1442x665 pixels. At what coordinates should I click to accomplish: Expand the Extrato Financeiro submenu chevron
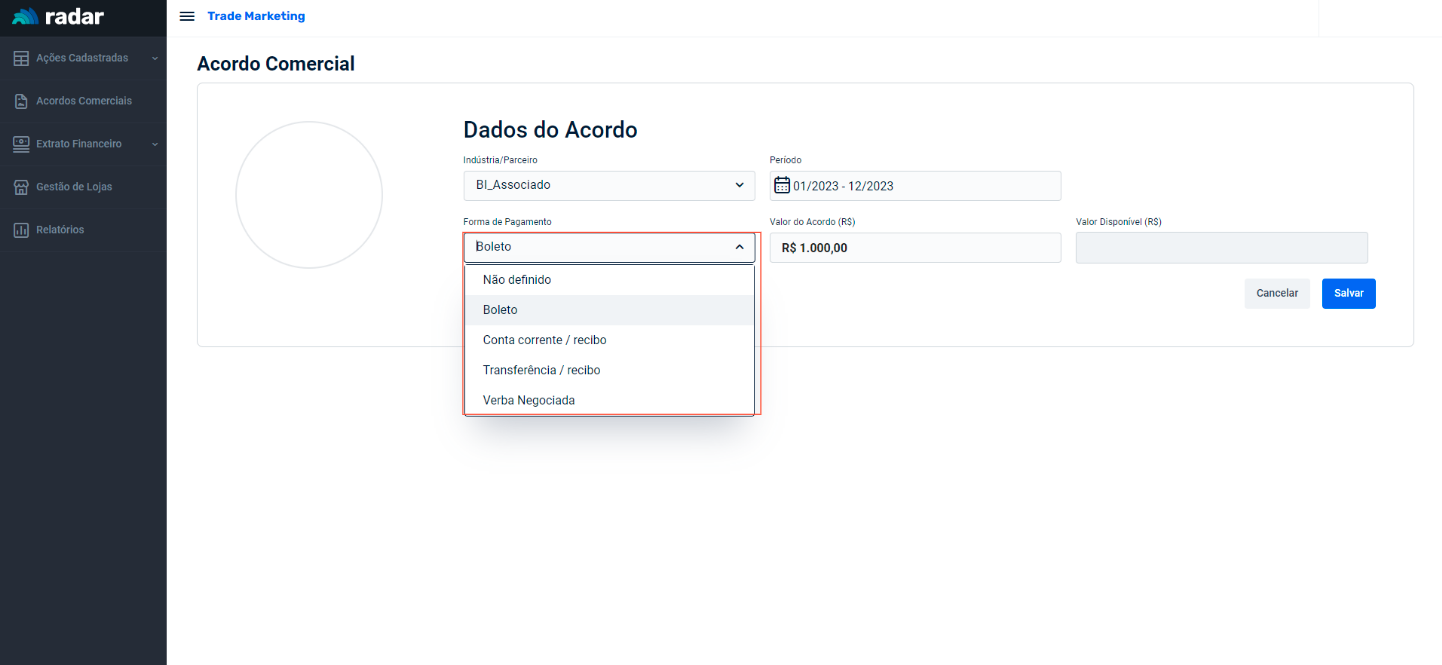point(155,145)
